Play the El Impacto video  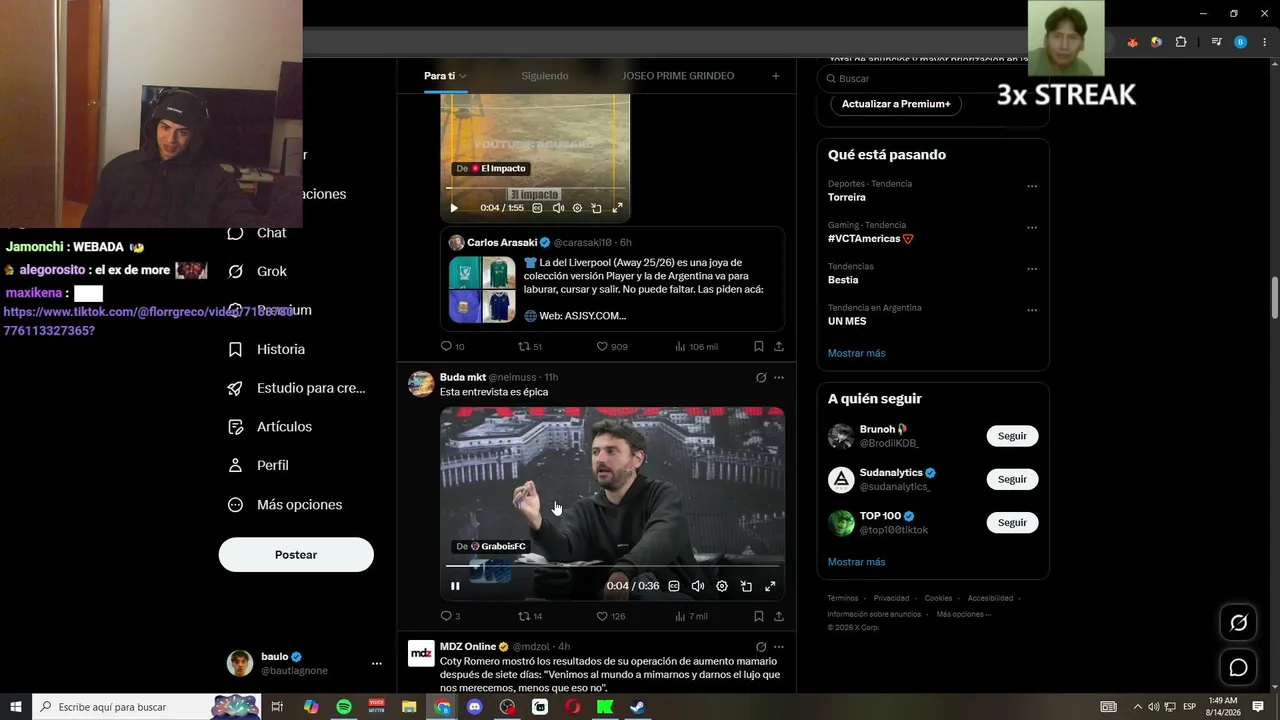pyautogui.click(x=453, y=208)
